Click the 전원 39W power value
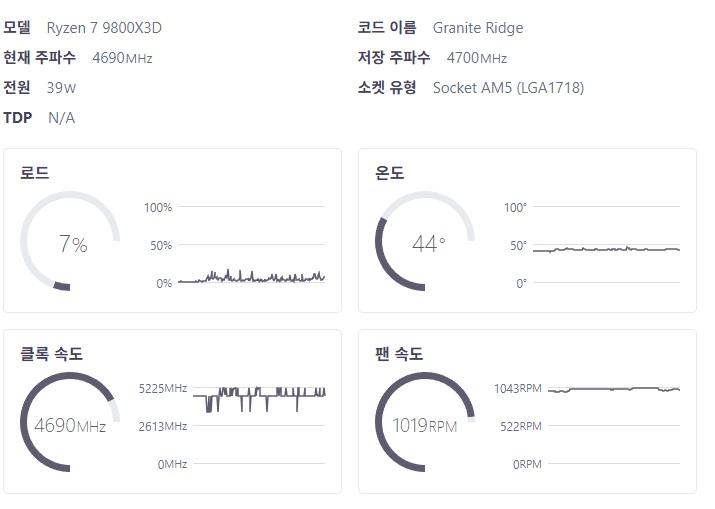 tap(62, 88)
